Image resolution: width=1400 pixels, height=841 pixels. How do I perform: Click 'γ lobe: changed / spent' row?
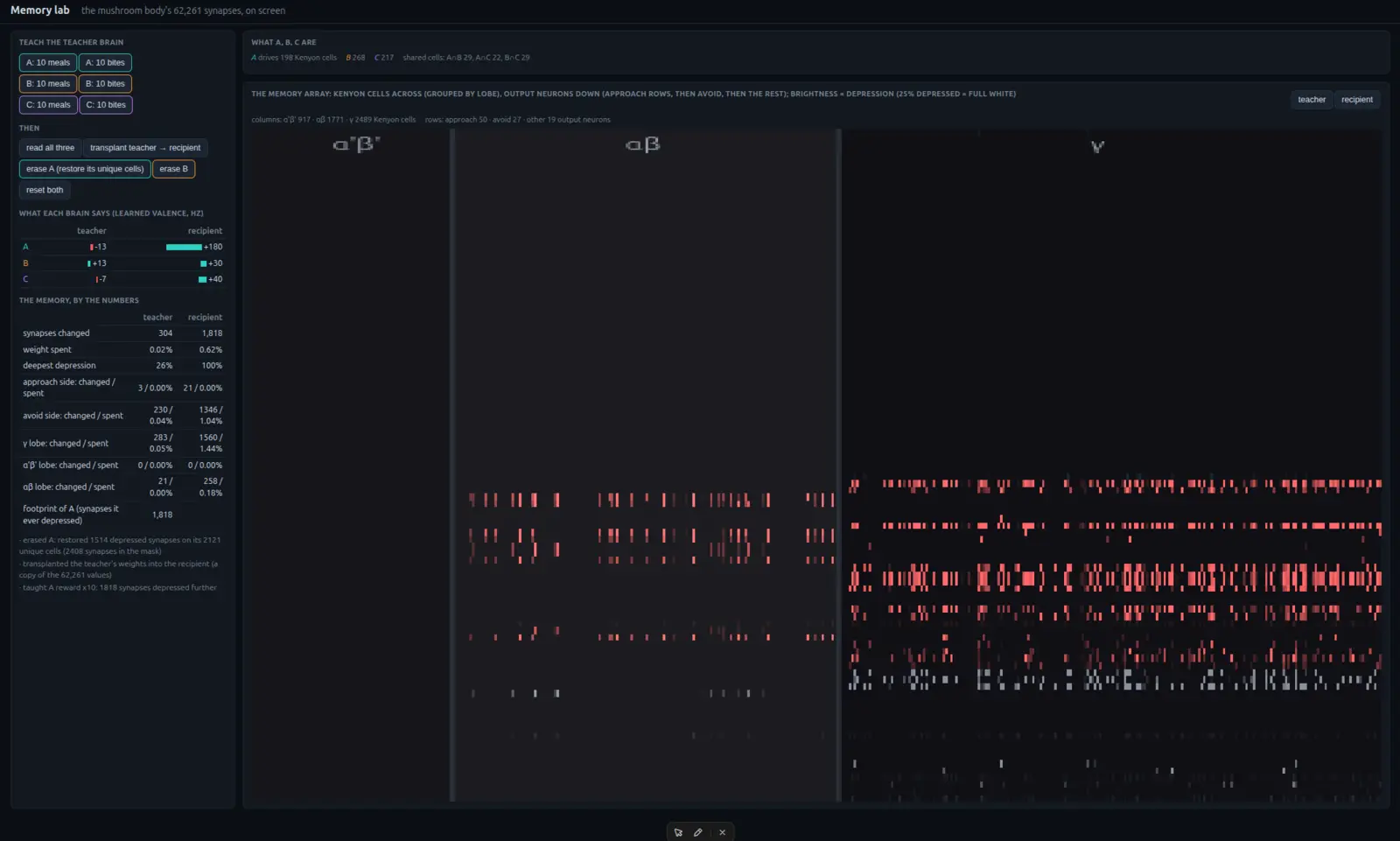[x=122, y=443]
